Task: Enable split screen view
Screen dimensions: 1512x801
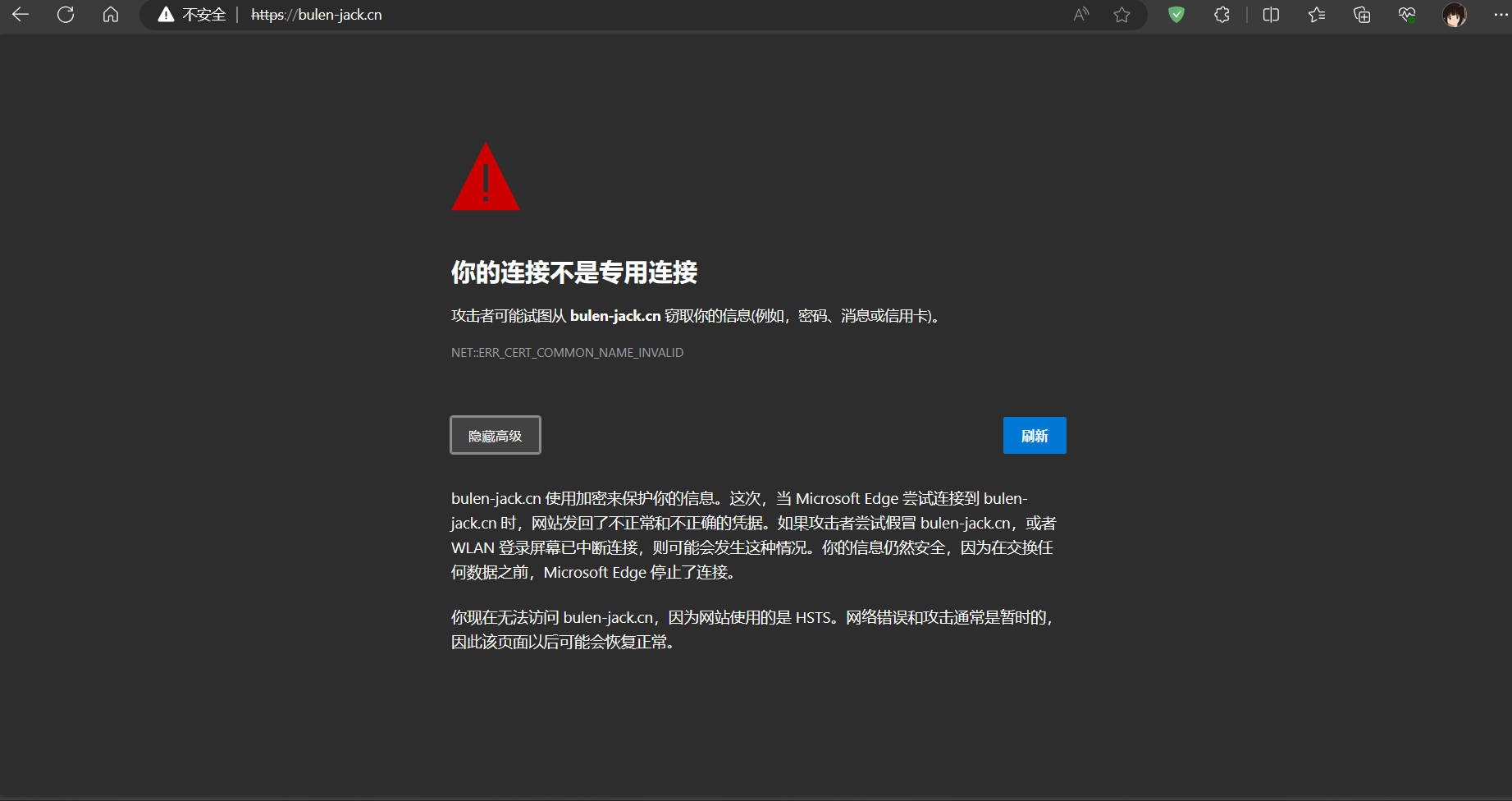Action: pos(1271,15)
